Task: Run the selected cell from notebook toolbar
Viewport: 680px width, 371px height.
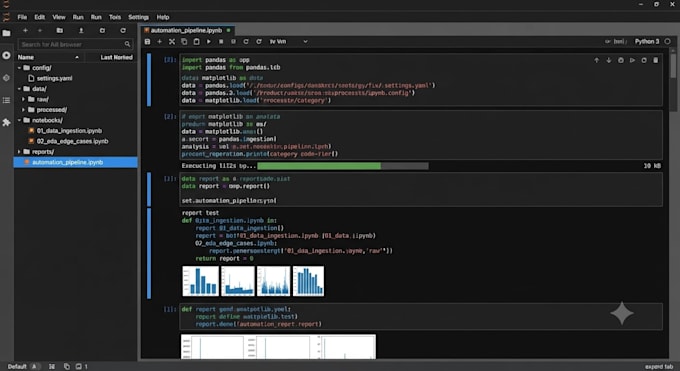Action: click(209, 42)
